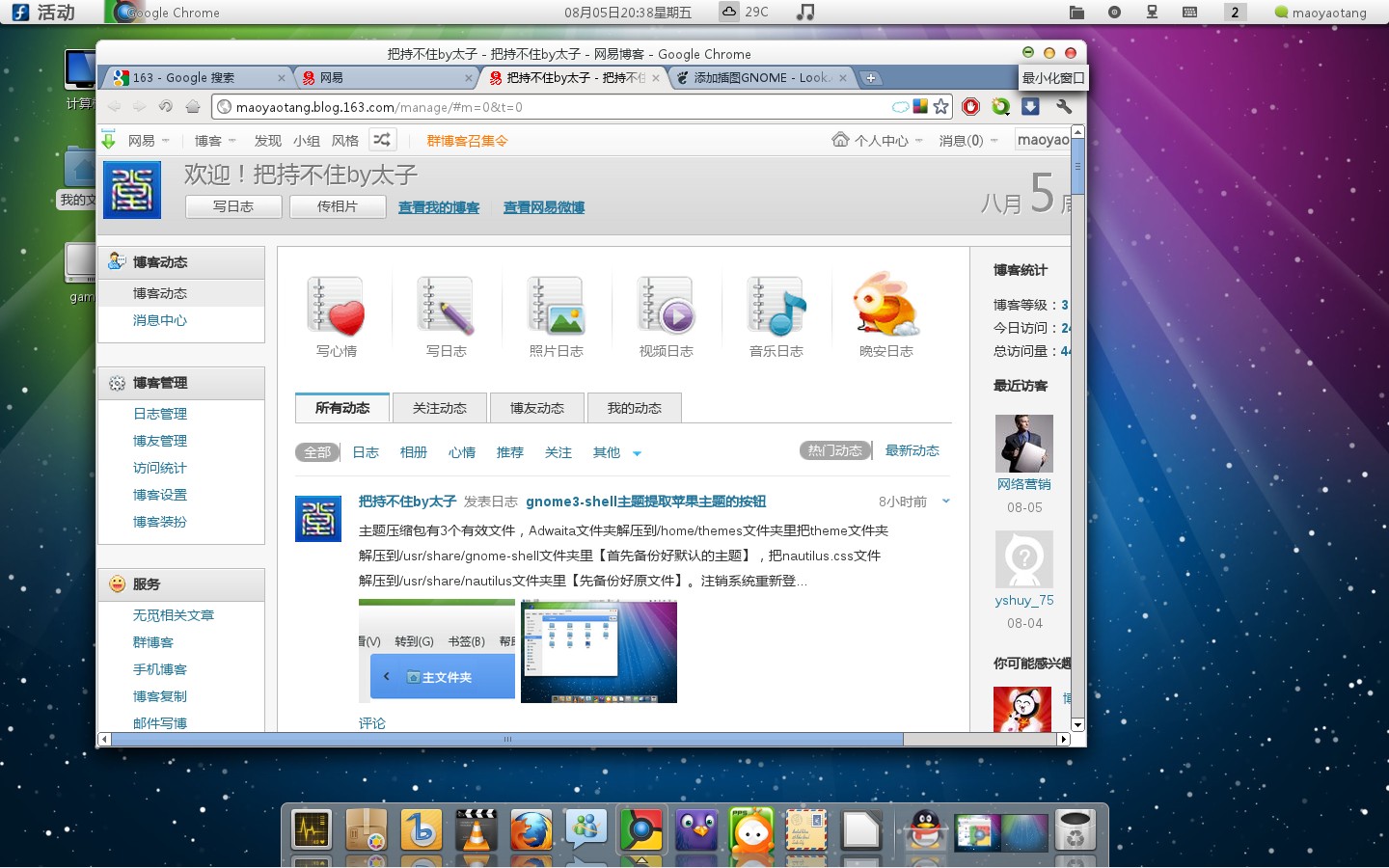Open the 晚安日志 rabbit icon
This screenshot has height=868, width=1389.
pos(885,305)
